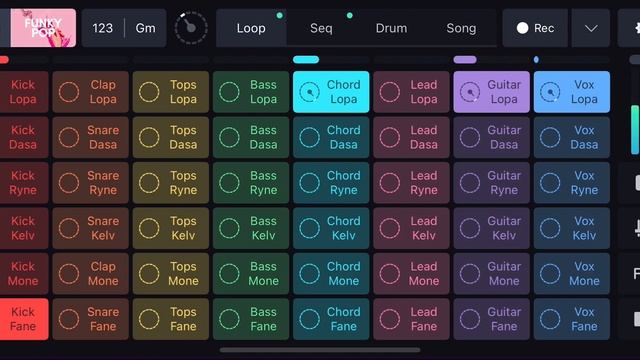Viewport: 640px width, 360px height.
Task: Tap the Bass Mone circle icon
Action: [x=229, y=273]
